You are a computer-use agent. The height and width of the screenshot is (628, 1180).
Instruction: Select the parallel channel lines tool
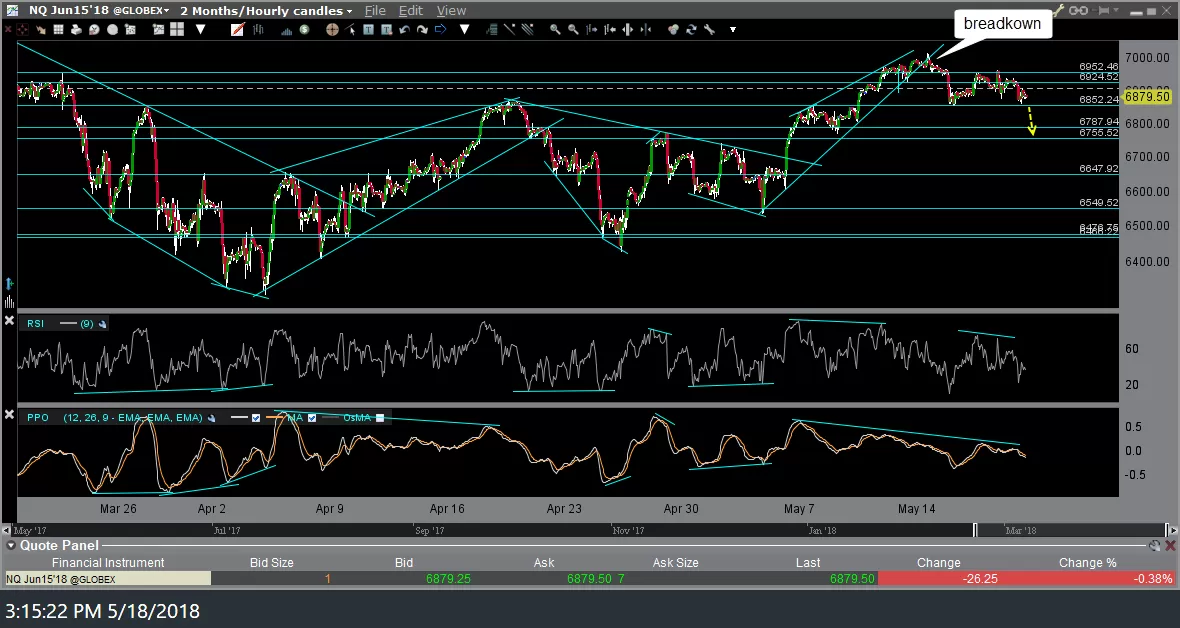[528, 29]
